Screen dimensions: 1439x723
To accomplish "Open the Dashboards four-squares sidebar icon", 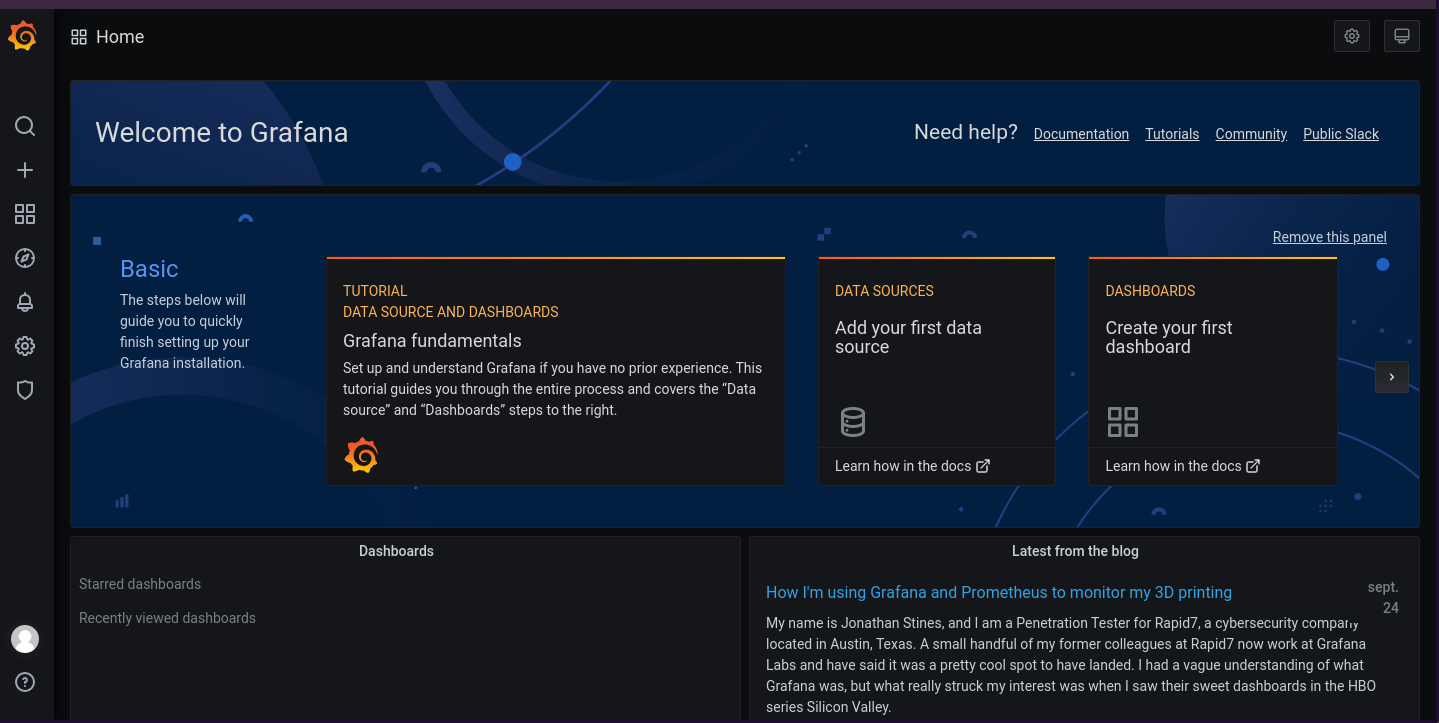I will (25, 214).
